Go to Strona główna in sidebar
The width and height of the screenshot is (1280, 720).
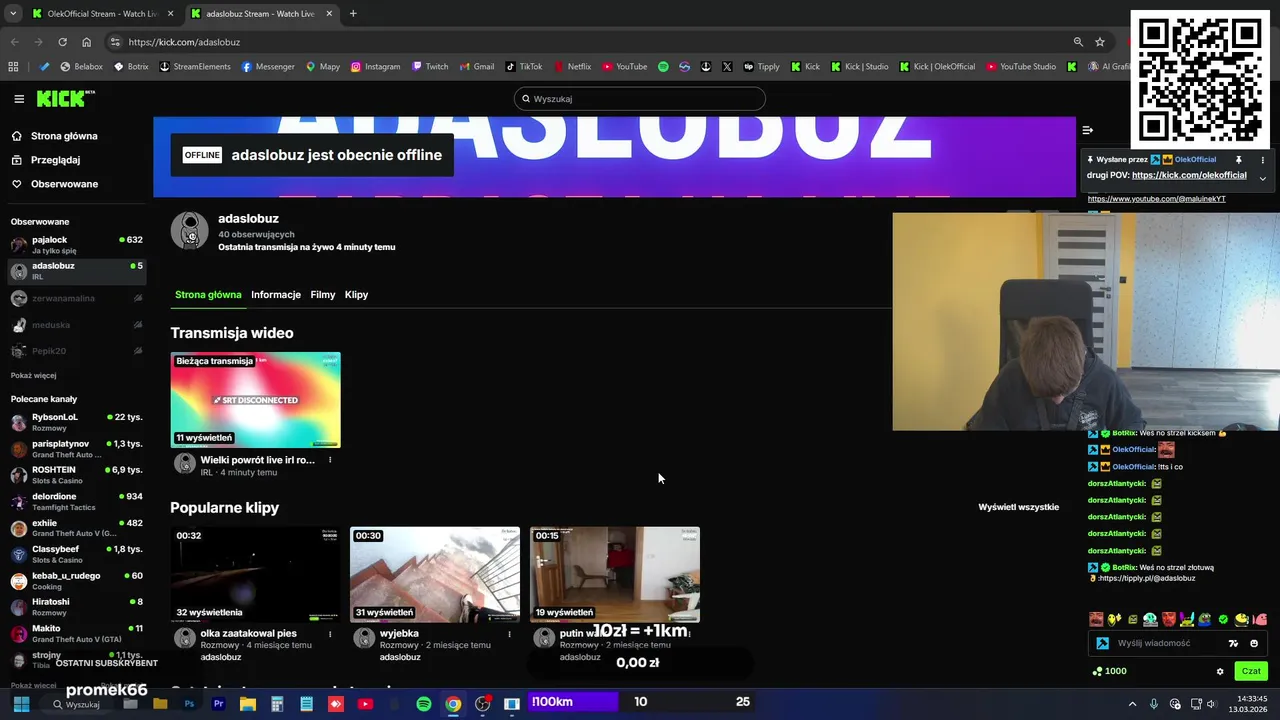click(54, 136)
